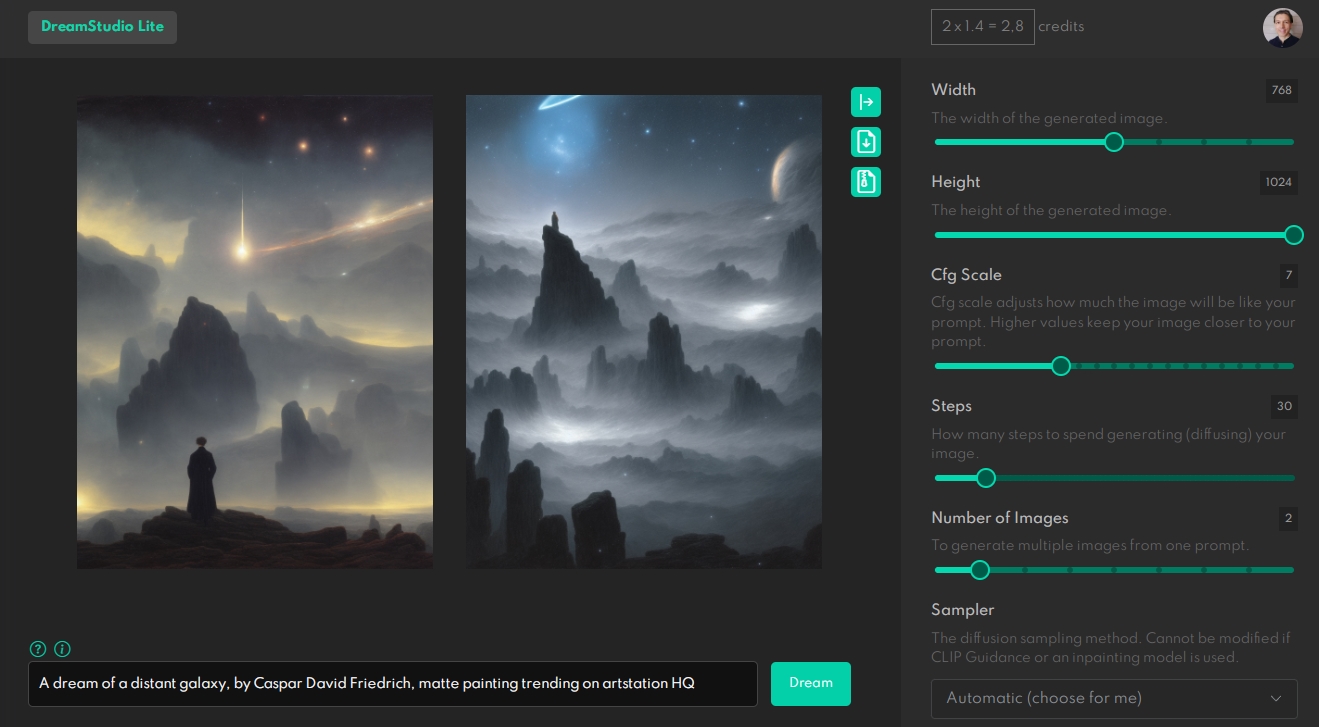
Task: Click the DreamStudio Lite logo
Action: [102, 27]
